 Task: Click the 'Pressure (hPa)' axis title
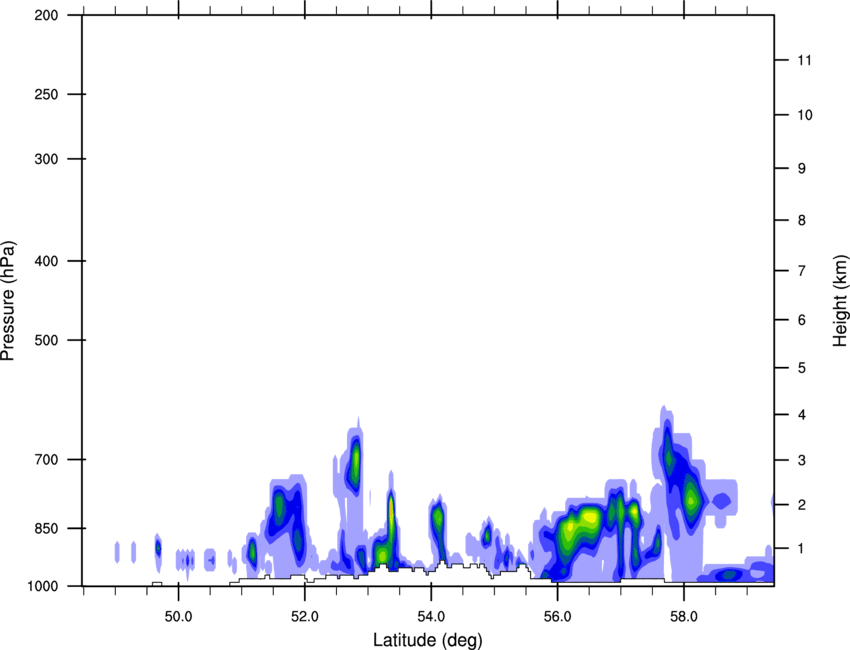click(x=8, y=301)
